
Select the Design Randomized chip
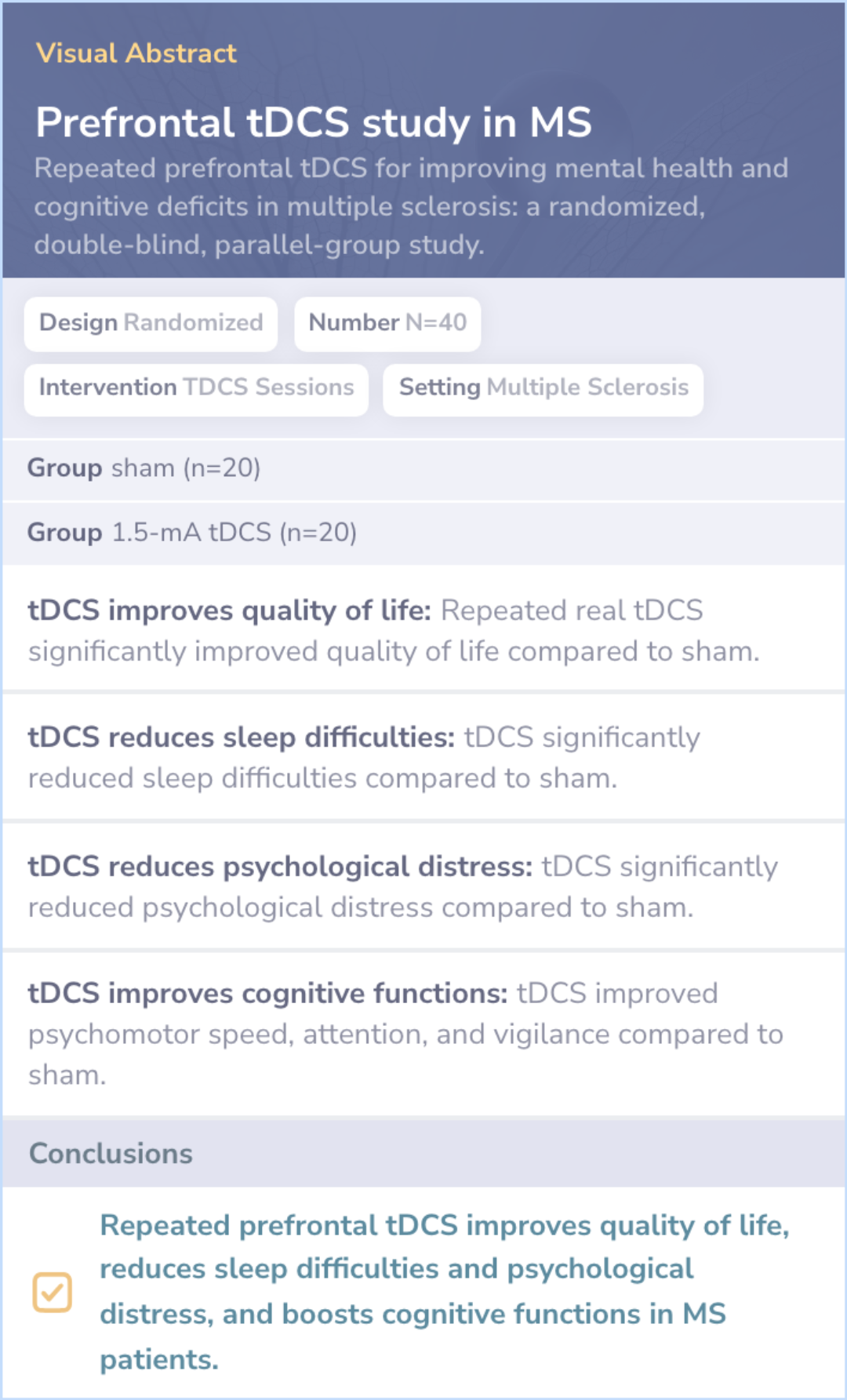point(151,323)
